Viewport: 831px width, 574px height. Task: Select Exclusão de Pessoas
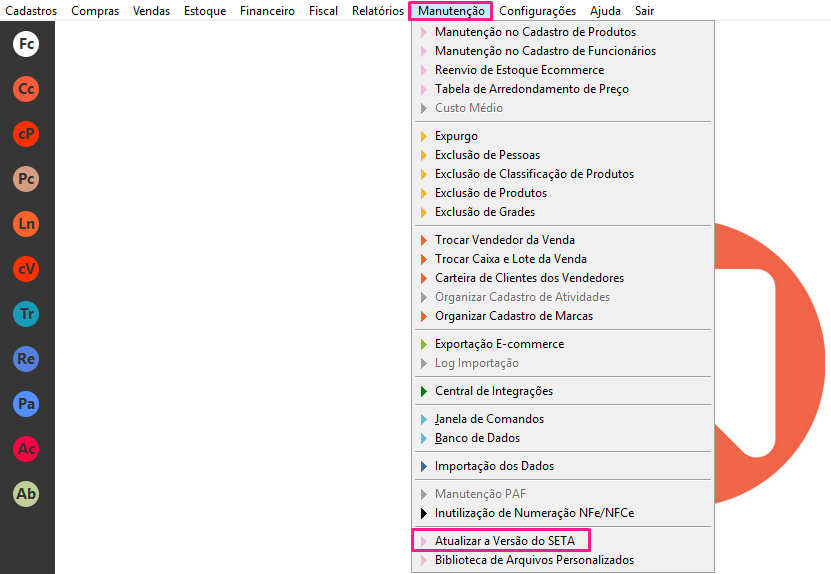pos(563,155)
